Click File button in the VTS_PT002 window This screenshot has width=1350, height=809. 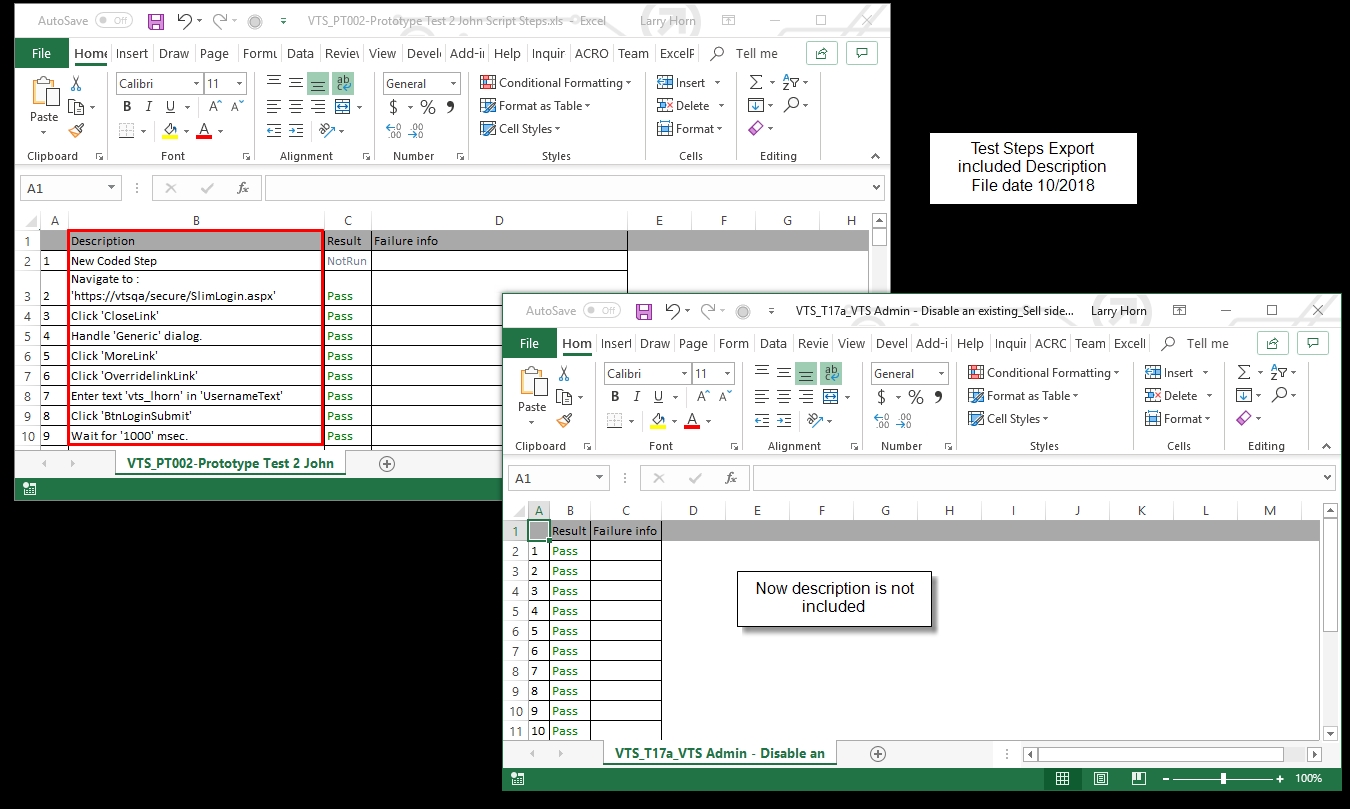click(x=41, y=54)
